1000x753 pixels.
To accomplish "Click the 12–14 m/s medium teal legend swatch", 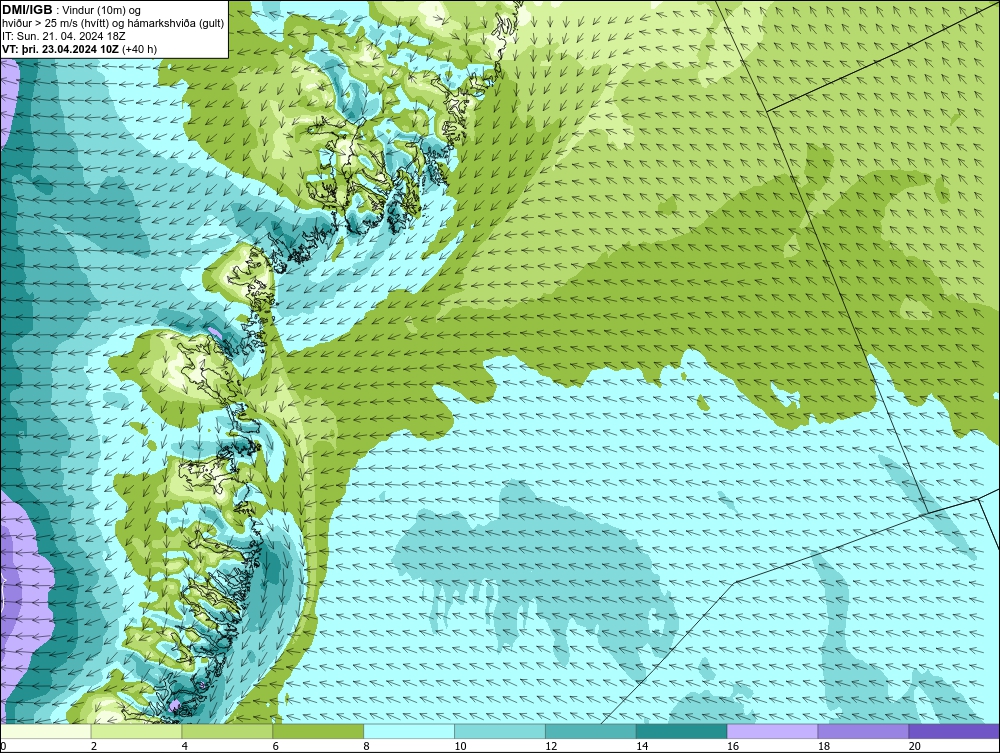I will tap(591, 731).
